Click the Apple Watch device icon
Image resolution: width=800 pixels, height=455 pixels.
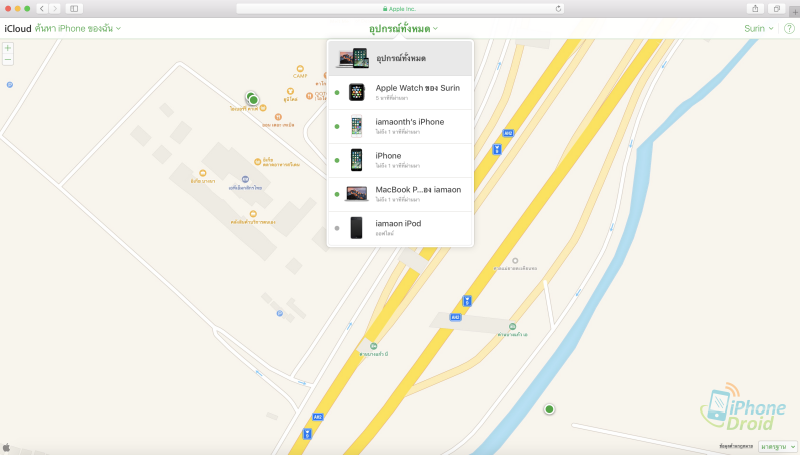tap(357, 92)
